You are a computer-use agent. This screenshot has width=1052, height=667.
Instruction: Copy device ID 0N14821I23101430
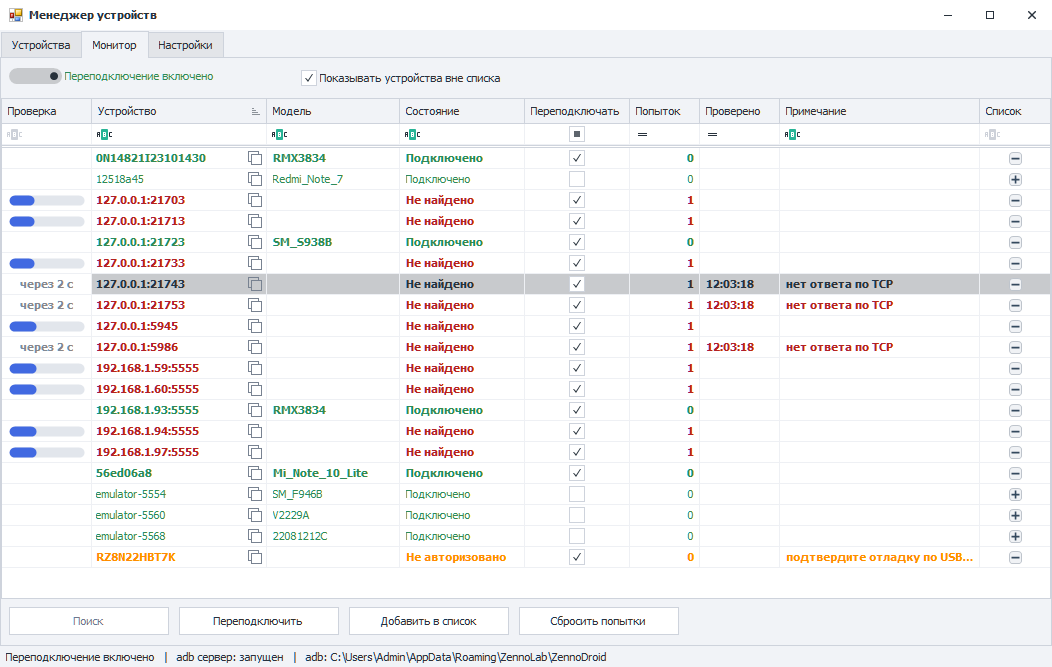(x=255, y=158)
